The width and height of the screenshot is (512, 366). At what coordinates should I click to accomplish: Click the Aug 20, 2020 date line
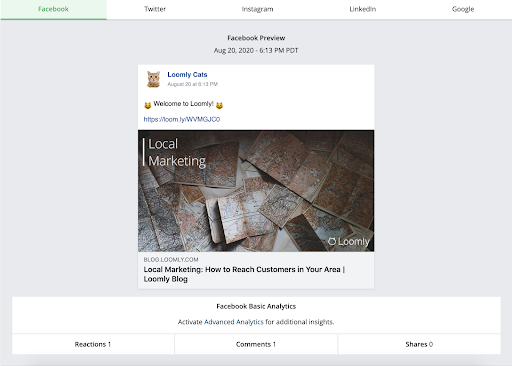point(256,50)
